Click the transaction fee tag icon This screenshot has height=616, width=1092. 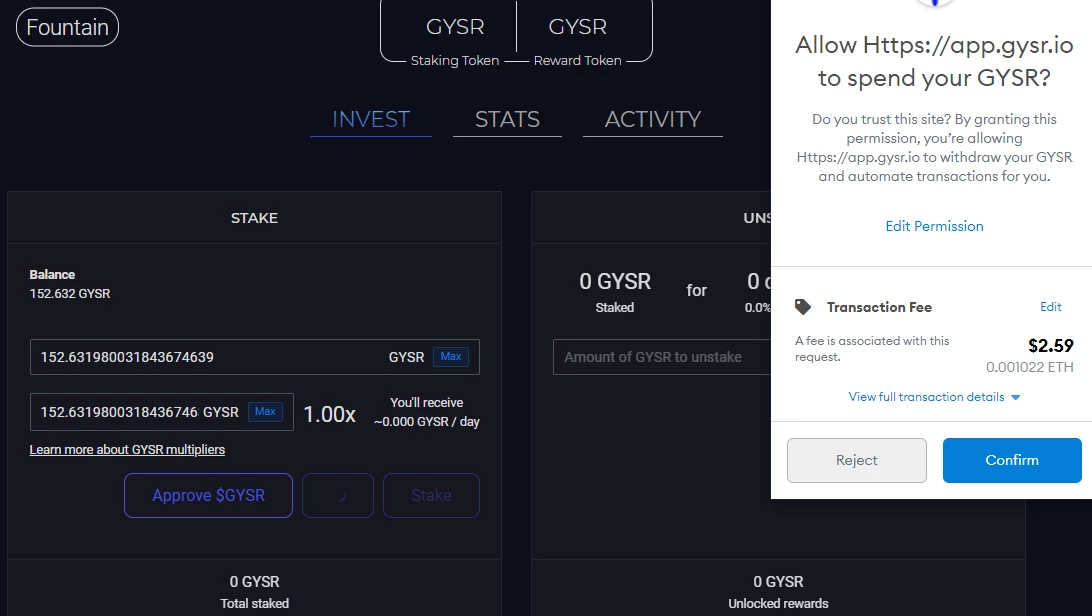click(803, 307)
